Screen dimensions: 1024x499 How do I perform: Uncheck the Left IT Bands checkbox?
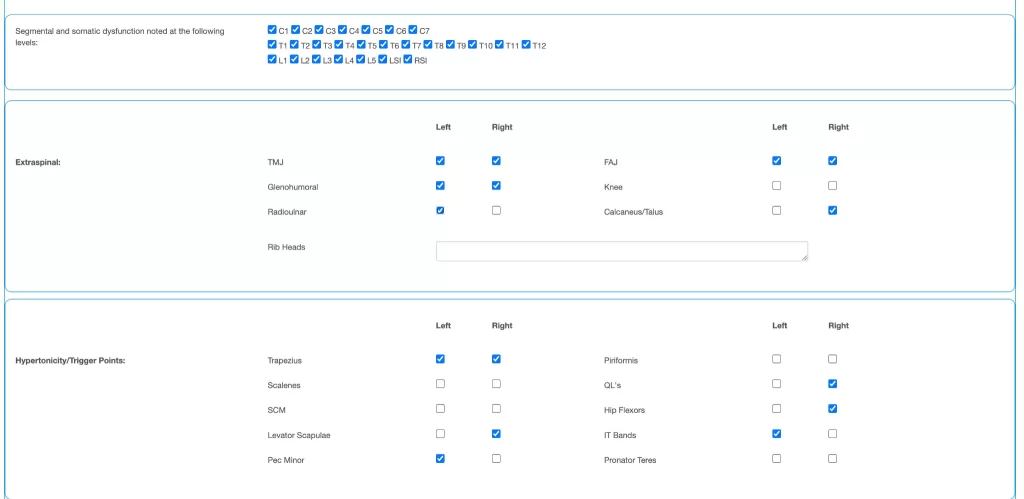[x=776, y=434]
